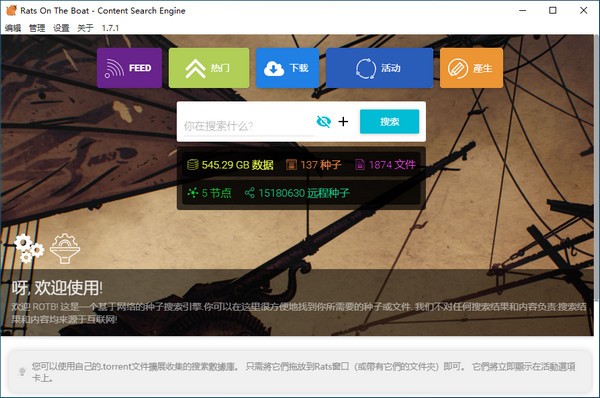Click the 1.7.1 version menu item
Image resolution: width=600 pixels, height=398 pixels.
tap(110, 28)
